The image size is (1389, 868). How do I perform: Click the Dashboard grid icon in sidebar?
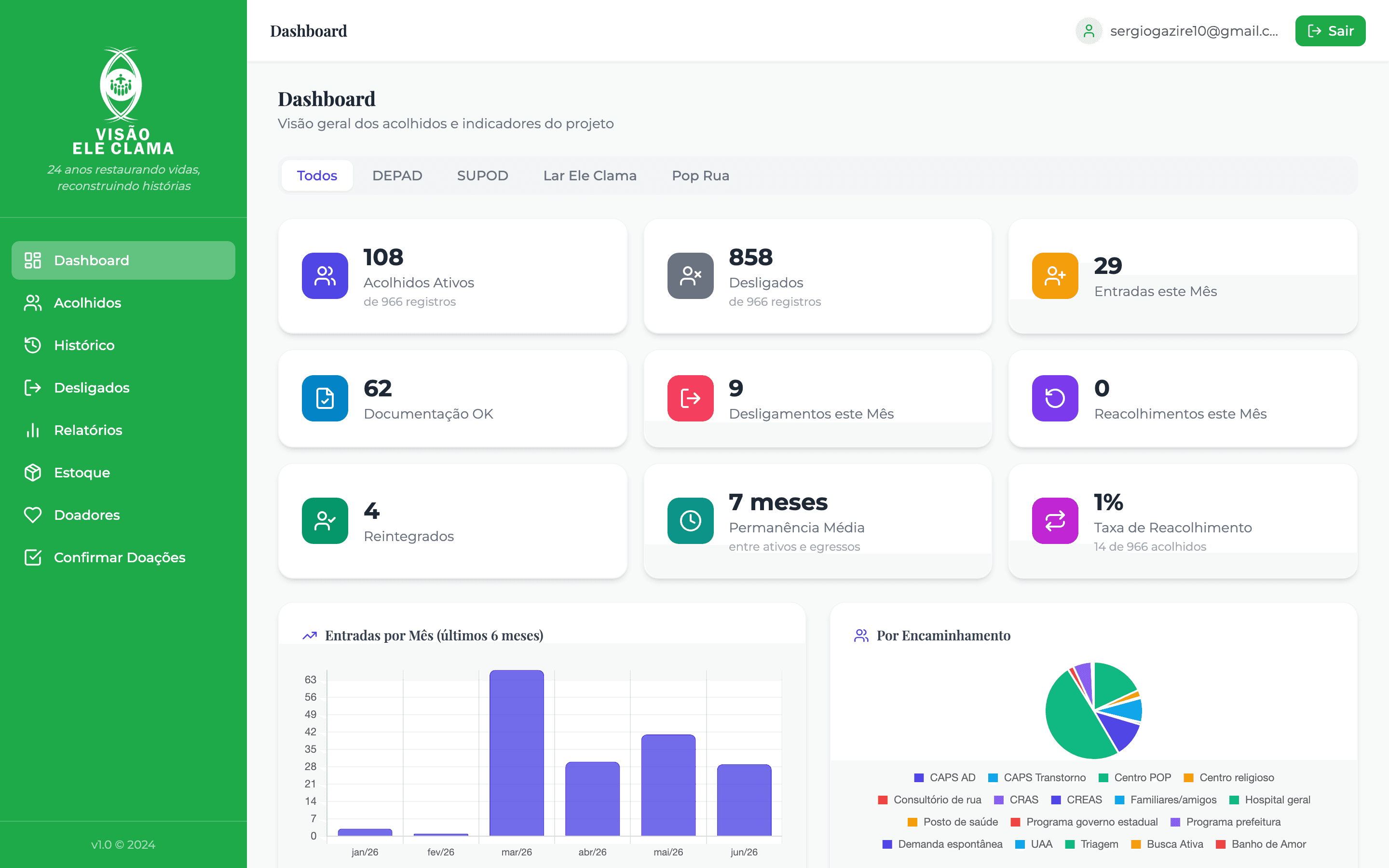click(33, 260)
